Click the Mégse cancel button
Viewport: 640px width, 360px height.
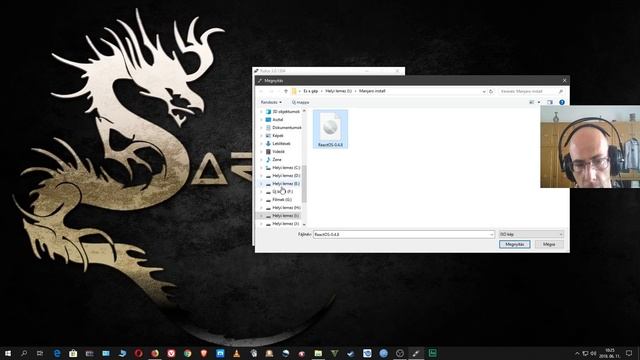pyautogui.click(x=549, y=244)
